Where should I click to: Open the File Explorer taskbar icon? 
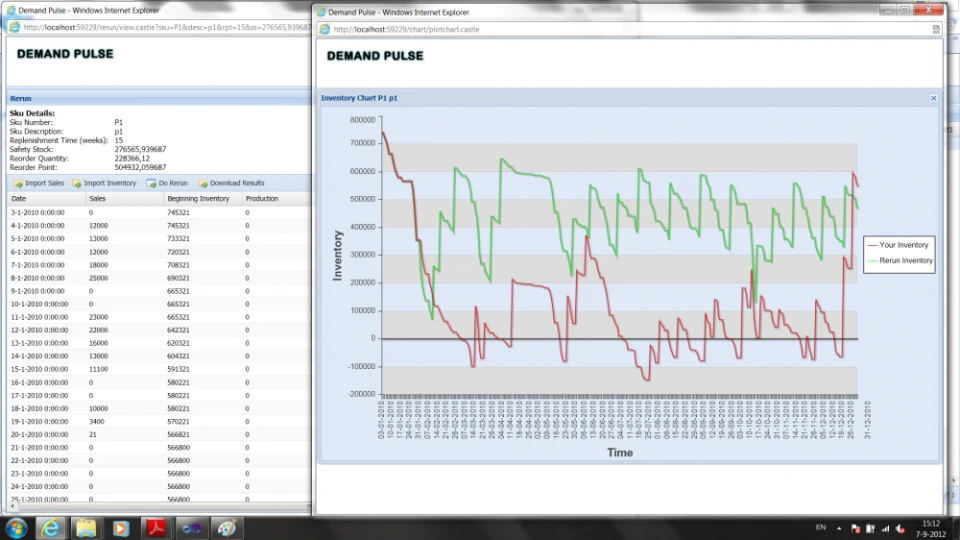(86, 528)
